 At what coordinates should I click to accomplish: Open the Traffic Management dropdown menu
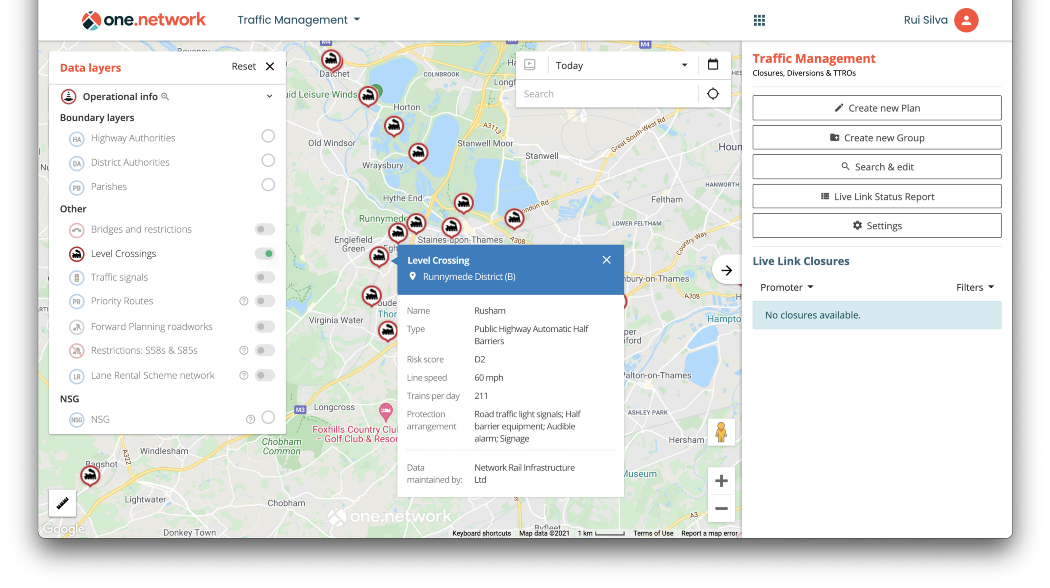tap(299, 20)
